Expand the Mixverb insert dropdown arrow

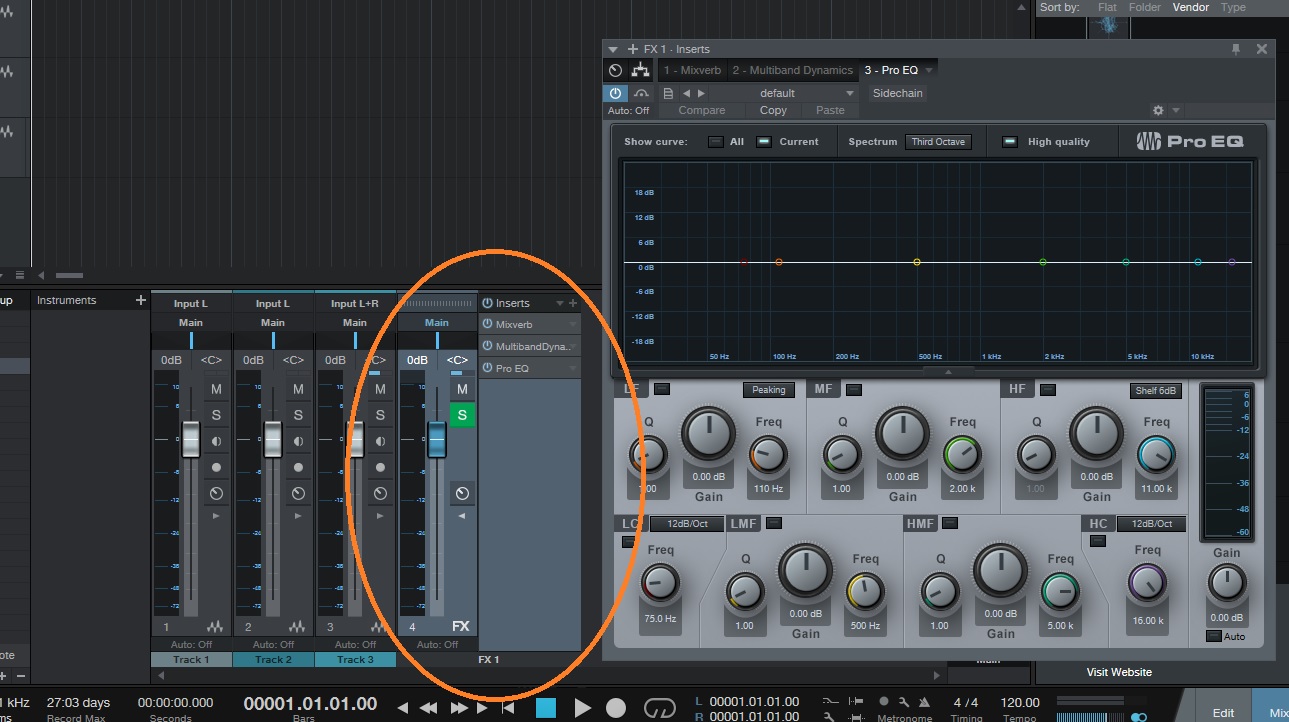(x=573, y=325)
